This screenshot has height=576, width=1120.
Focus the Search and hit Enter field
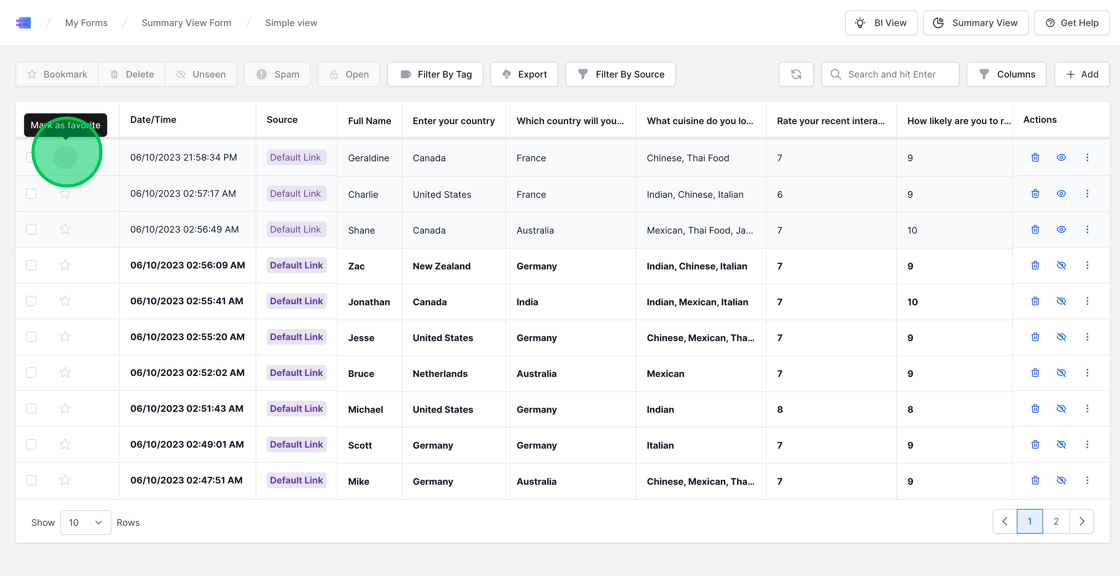(900, 74)
